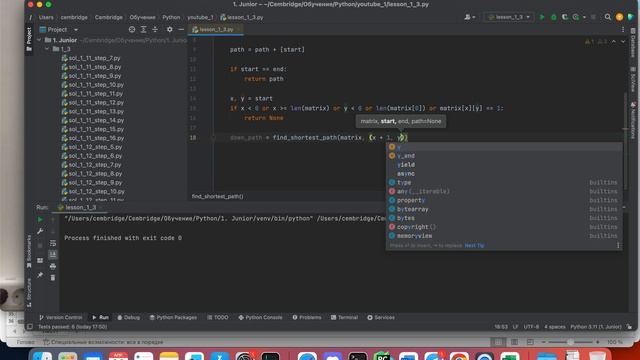Click the 'cembridge' breadcrumb in the navigation bar
The height and width of the screenshot is (360, 640).
click(74, 17)
